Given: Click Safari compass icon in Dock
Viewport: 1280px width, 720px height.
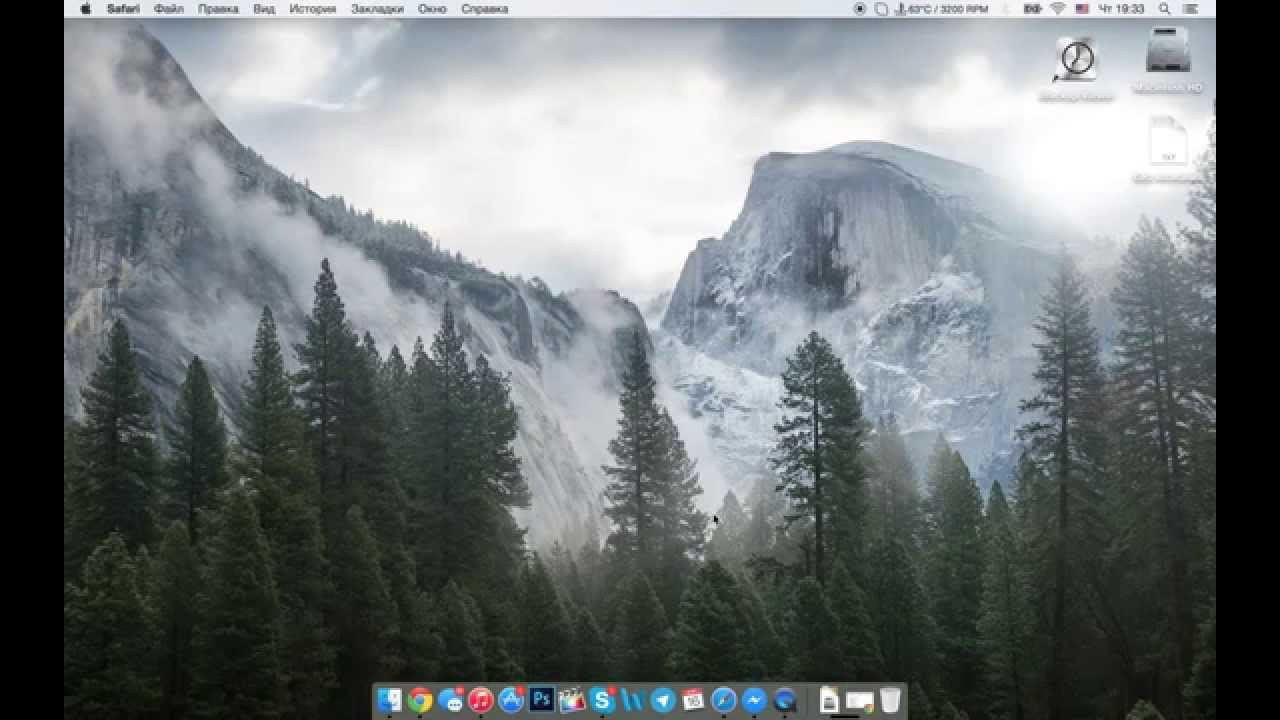Looking at the screenshot, I should tap(724, 700).
